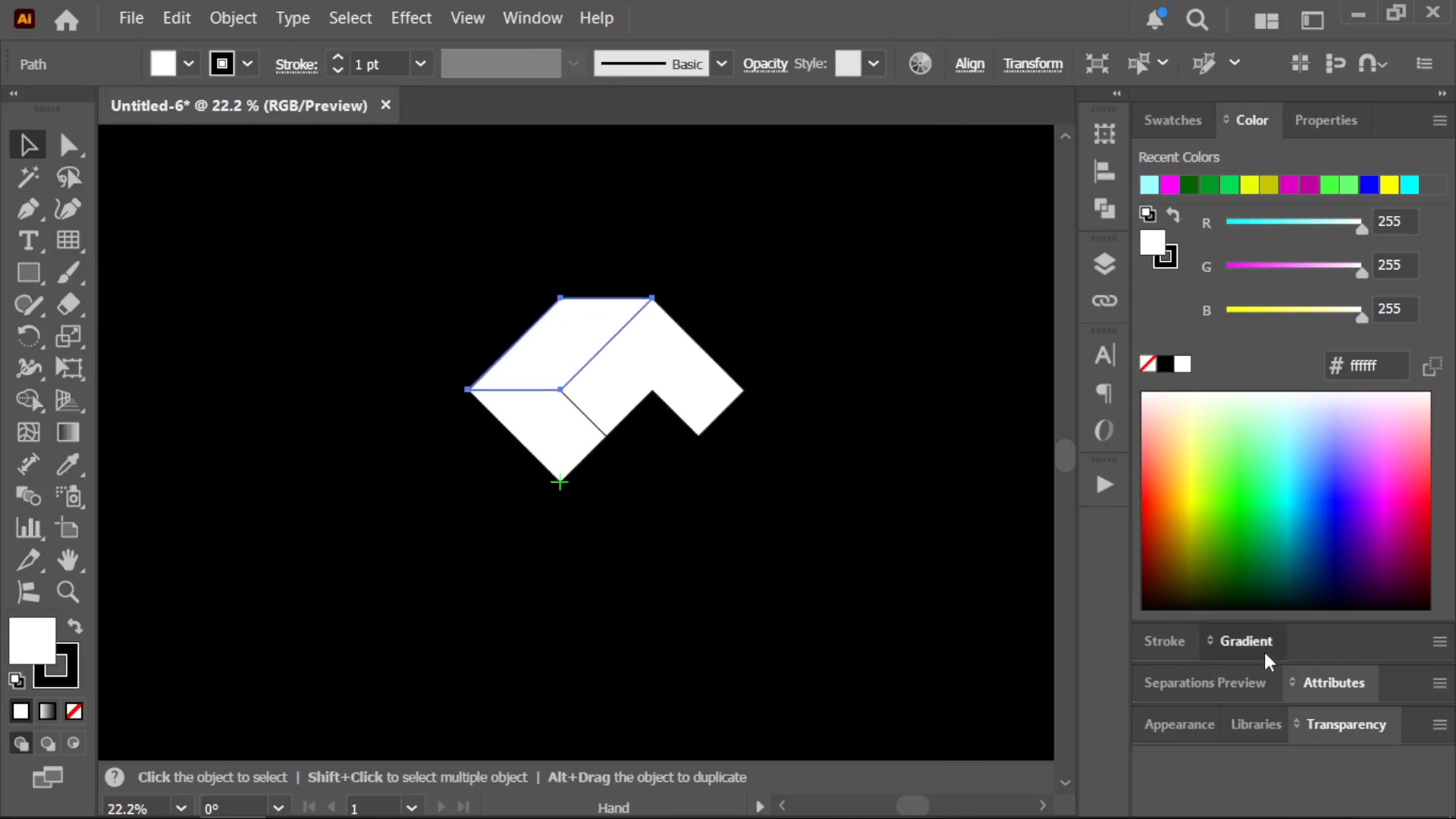Set default fill and stroke in toolbar
Screen dimensions: 1456x819
tap(17, 680)
